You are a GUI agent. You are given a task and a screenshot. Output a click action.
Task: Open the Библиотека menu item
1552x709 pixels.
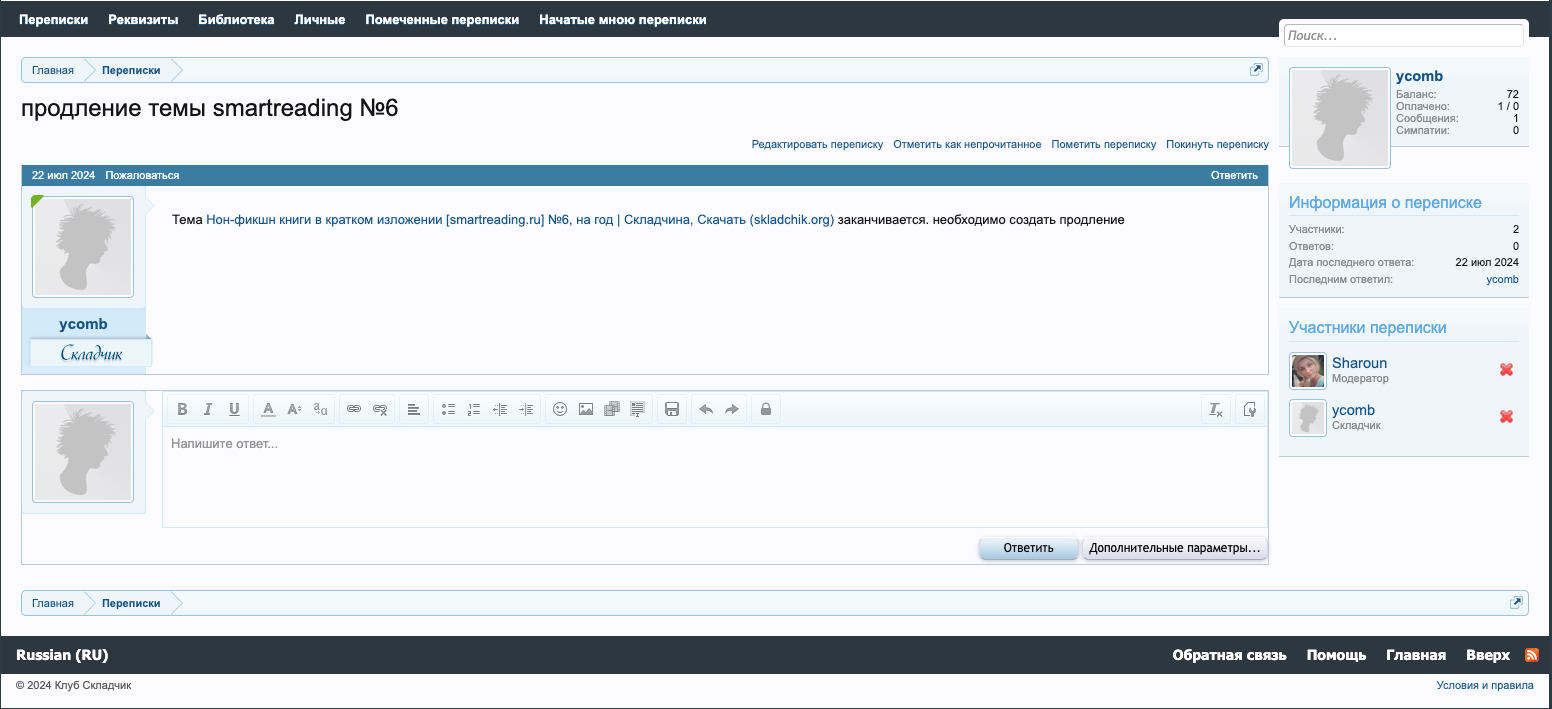tap(236, 19)
